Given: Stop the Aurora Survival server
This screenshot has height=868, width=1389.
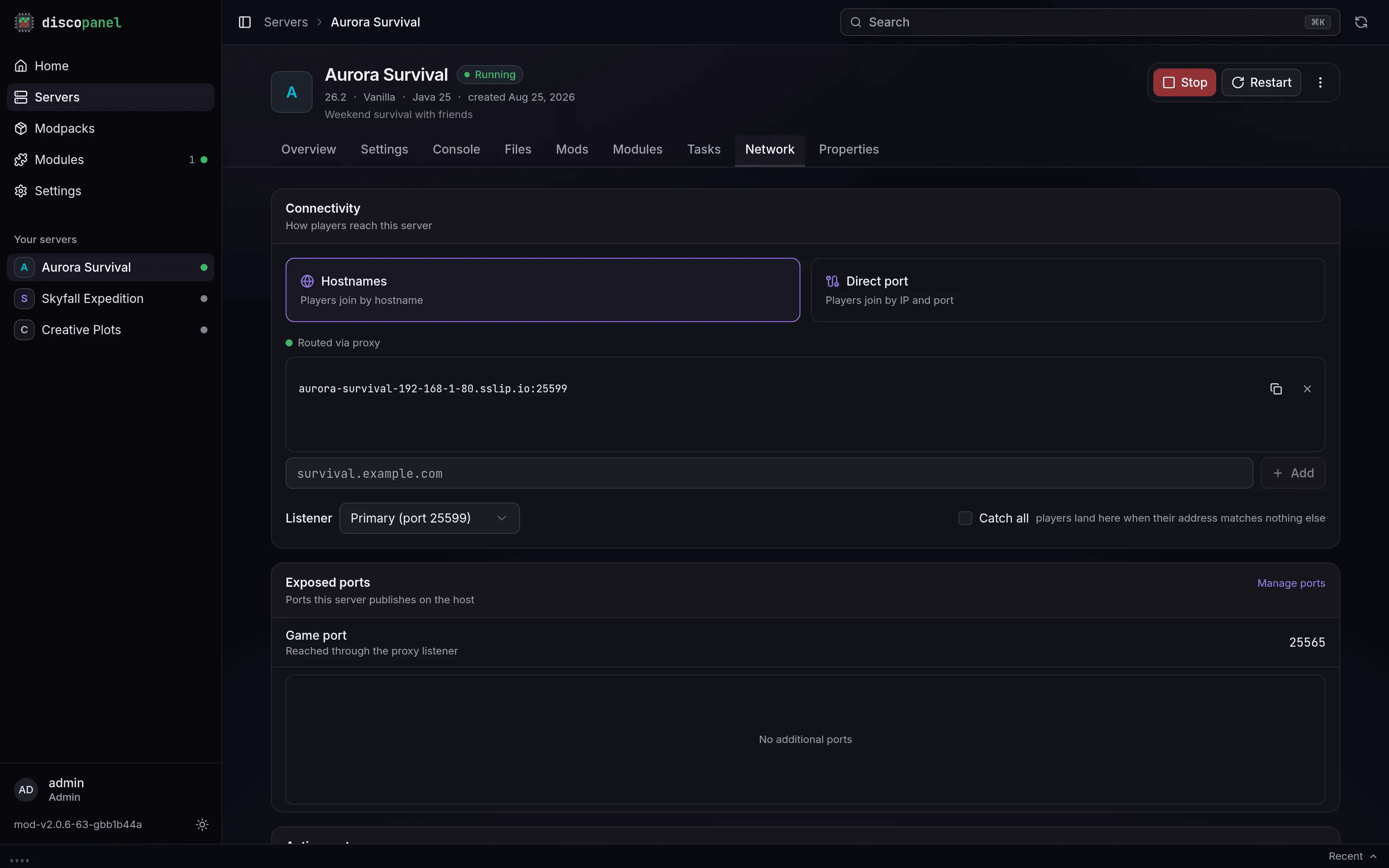Looking at the screenshot, I should (1184, 82).
